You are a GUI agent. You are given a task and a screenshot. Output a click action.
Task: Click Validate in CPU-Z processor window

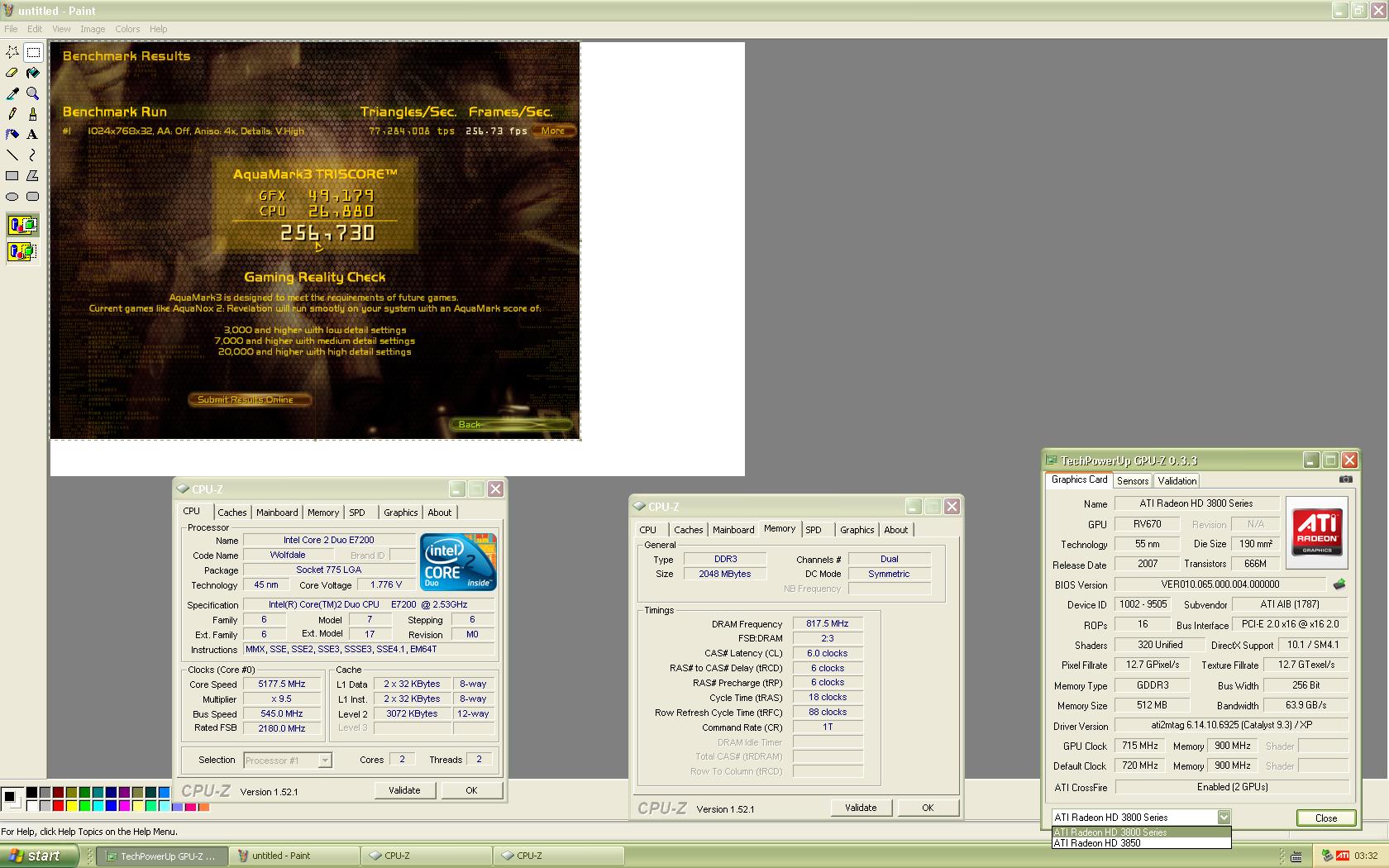[x=404, y=790]
